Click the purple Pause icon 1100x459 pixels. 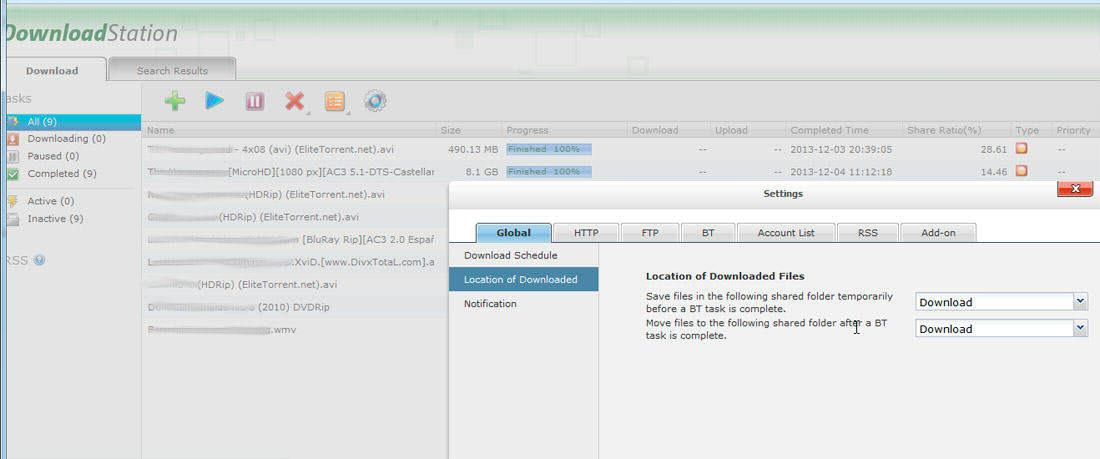point(255,102)
